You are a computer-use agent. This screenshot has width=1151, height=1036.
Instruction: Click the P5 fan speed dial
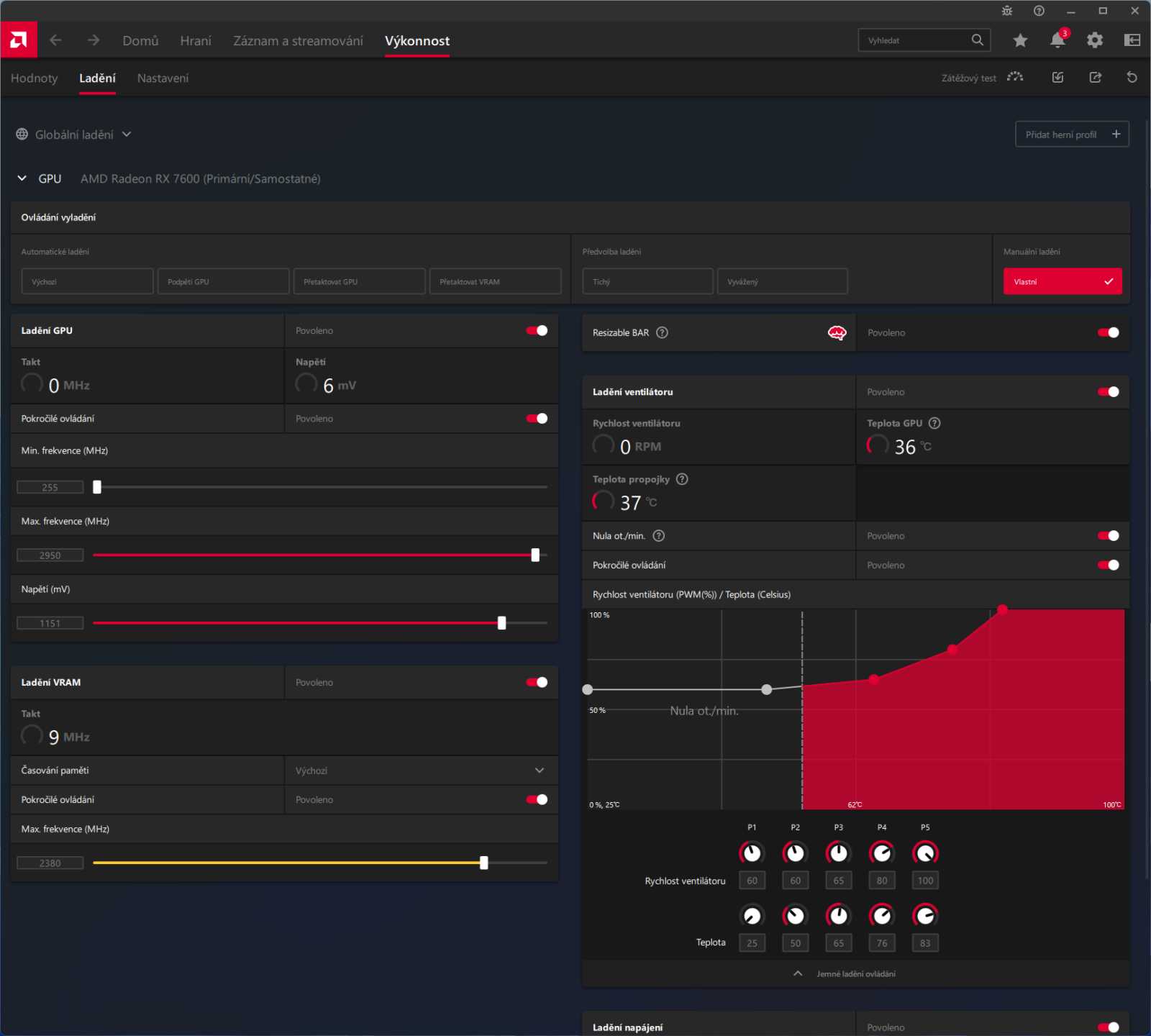click(x=925, y=853)
